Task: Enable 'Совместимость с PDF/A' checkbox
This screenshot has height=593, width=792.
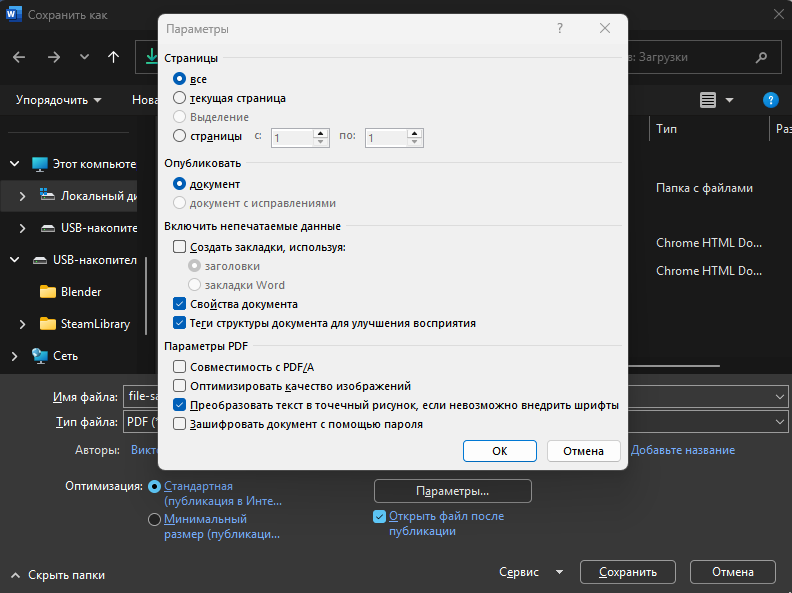Action: pos(179,367)
